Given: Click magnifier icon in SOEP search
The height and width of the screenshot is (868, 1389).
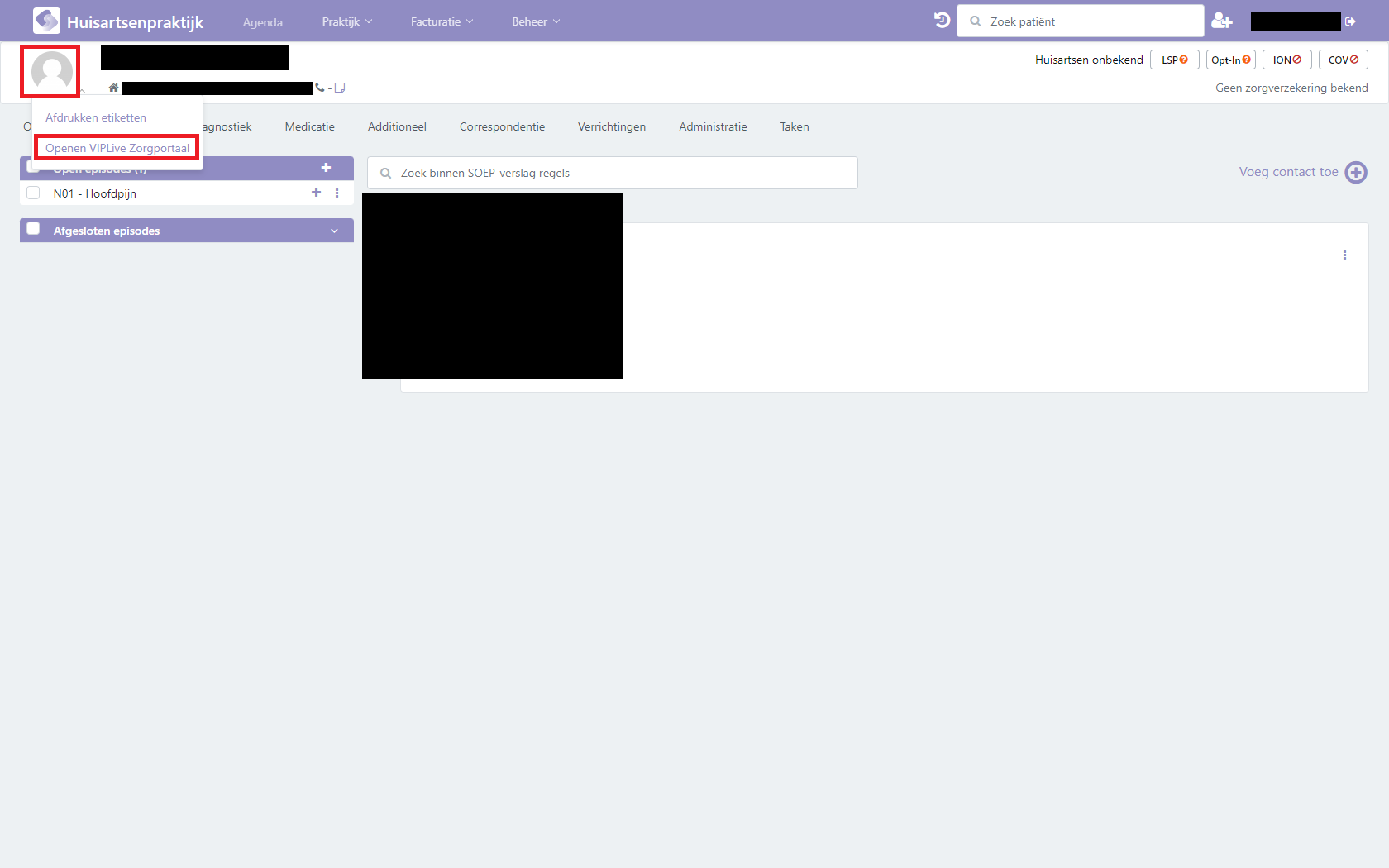Looking at the screenshot, I should [x=385, y=174].
